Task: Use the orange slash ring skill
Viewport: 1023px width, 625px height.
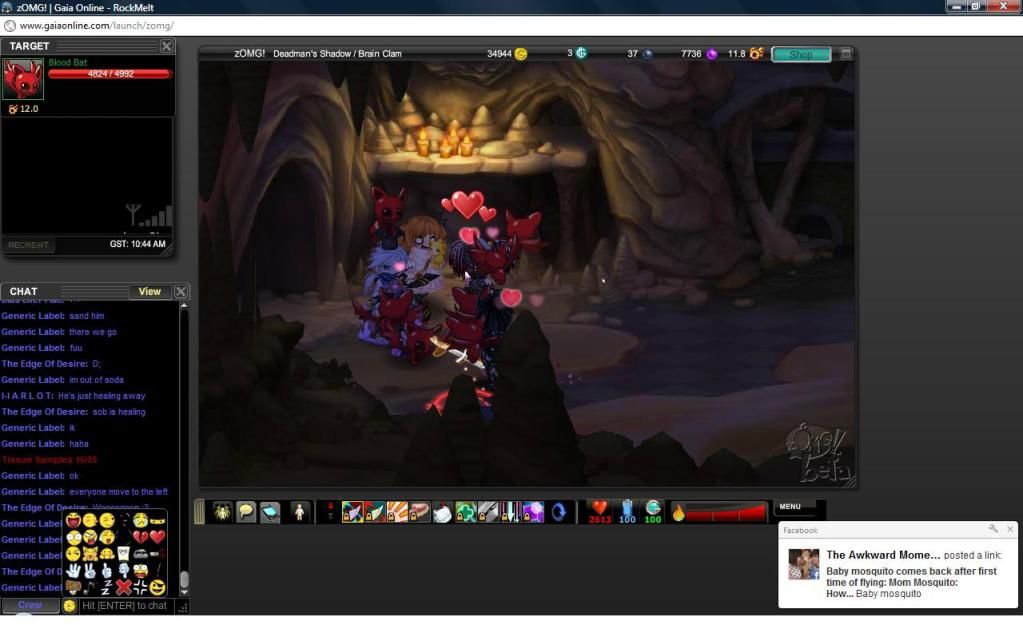Action: (397, 511)
